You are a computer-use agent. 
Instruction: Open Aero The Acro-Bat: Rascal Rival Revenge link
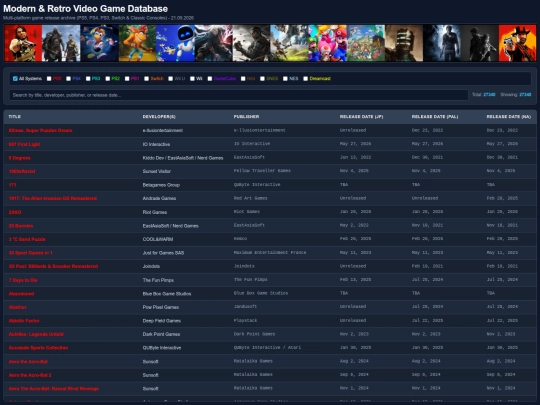tap(53, 388)
